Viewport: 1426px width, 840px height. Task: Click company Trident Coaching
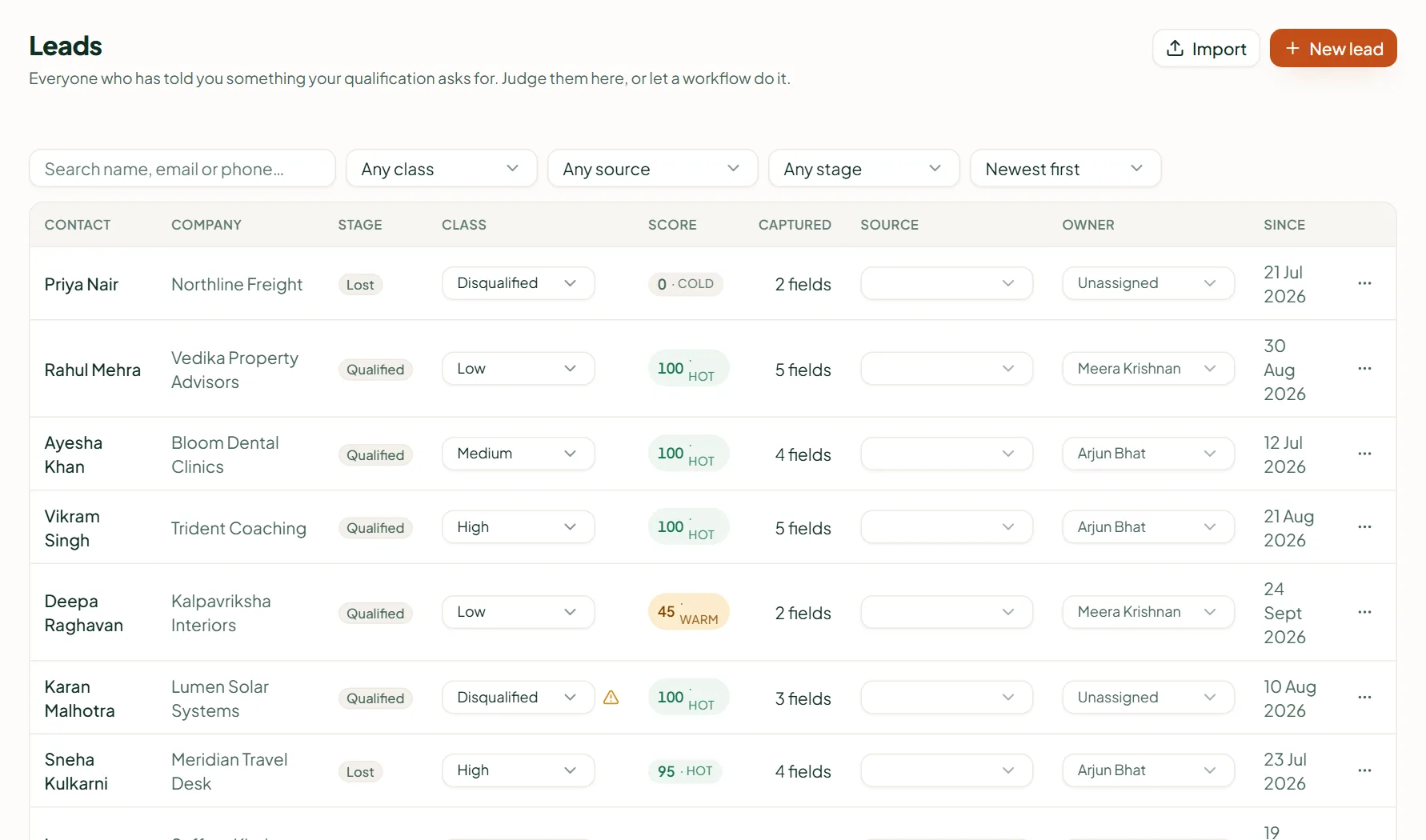pyautogui.click(x=238, y=529)
